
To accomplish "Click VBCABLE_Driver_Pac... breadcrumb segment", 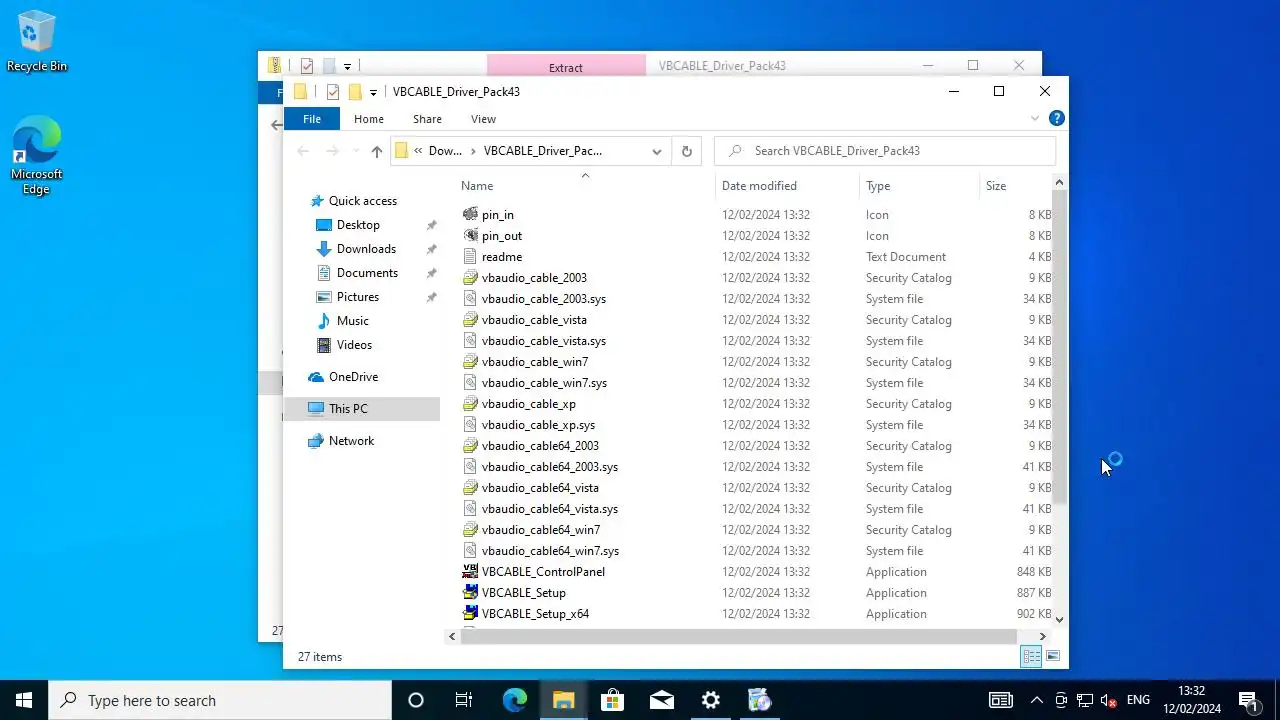I will pyautogui.click(x=543, y=151).
